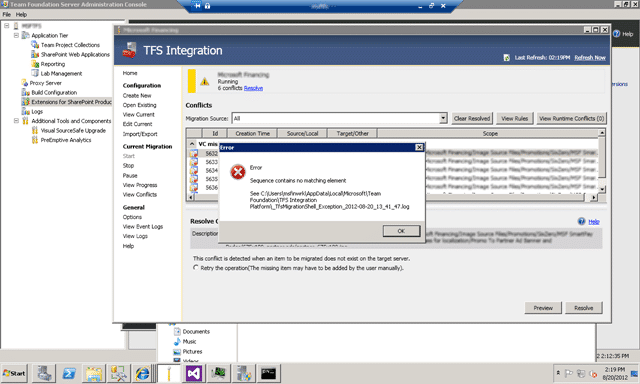This screenshot has height=384, width=640.
Task: Click the conflicts list scroll-right arrow
Action: (594, 197)
